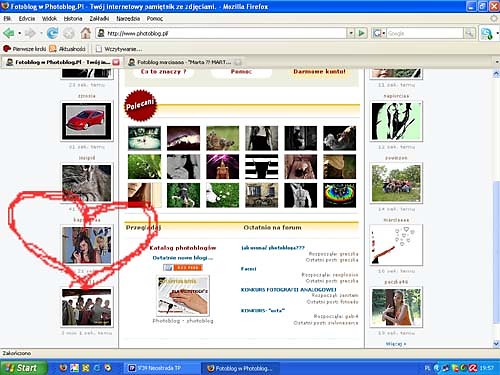Open the green-tinted couple silhouette thumbnail
The height and width of the screenshot is (375, 500).
click(x=396, y=121)
